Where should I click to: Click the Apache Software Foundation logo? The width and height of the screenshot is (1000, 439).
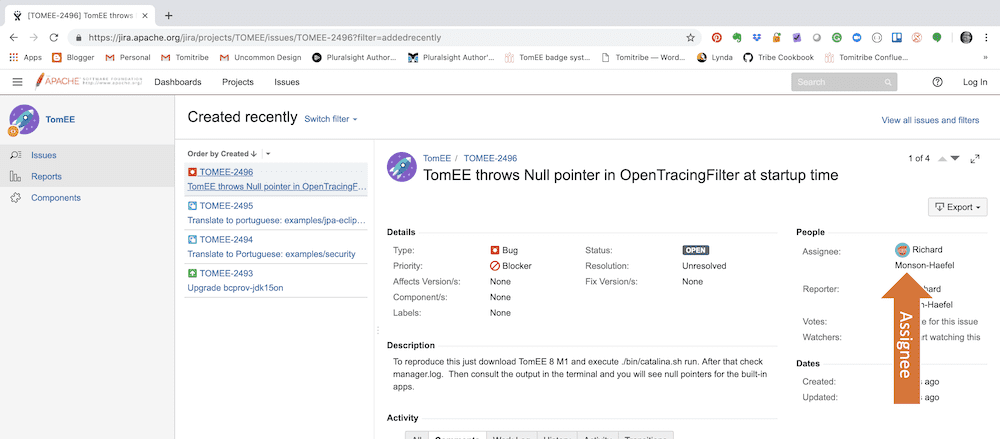pyautogui.click(x=89, y=82)
